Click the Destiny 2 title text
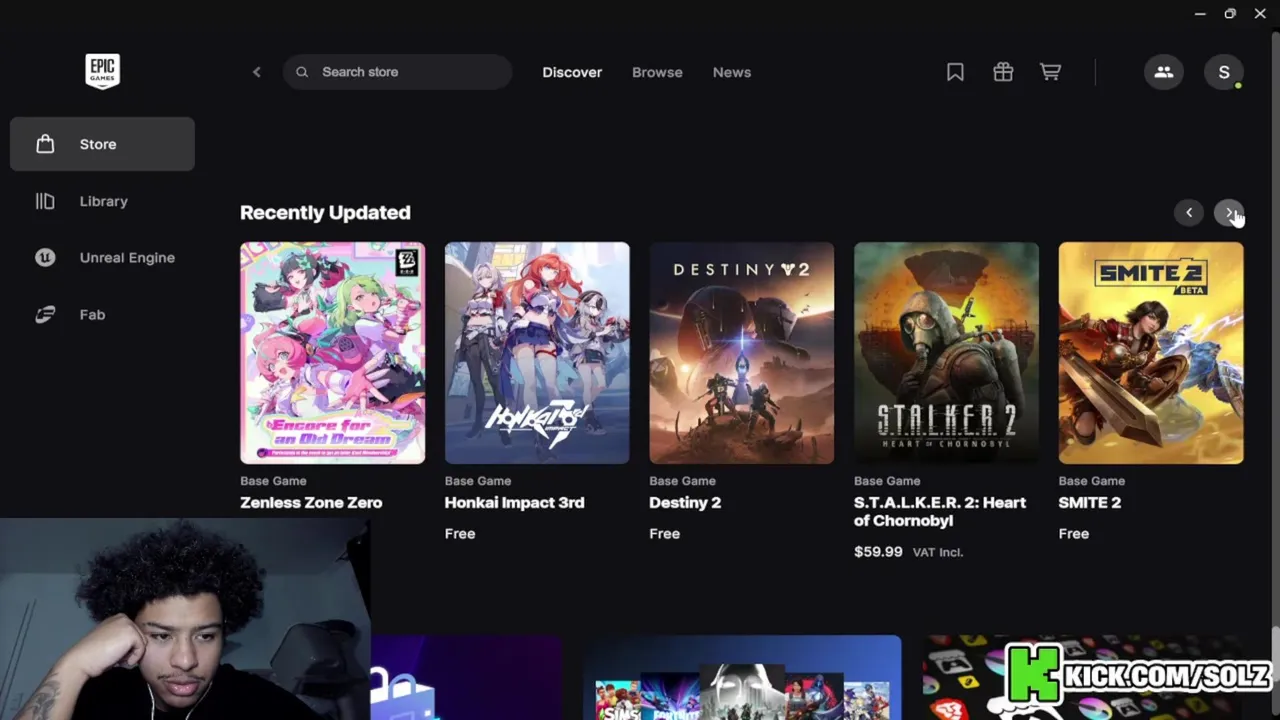Viewport: 1280px width, 720px height. coord(685,502)
